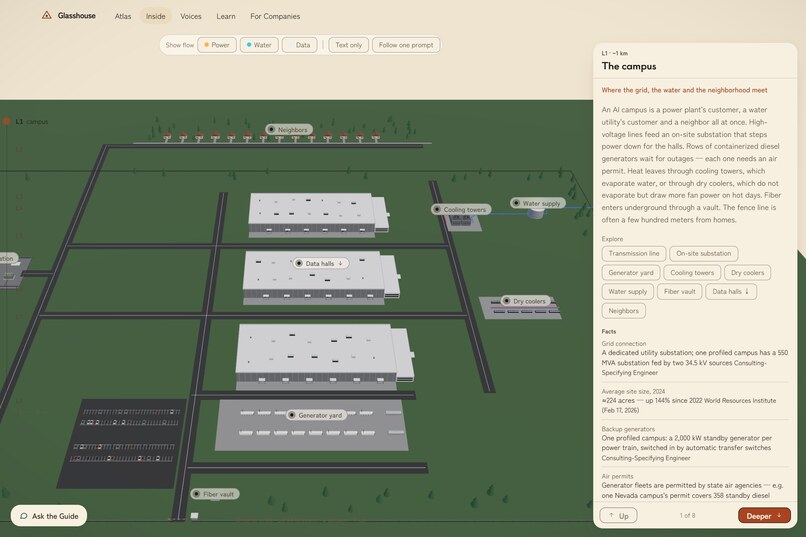Toggle the Power flow overlay
The width and height of the screenshot is (806, 537).
[217, 45]
